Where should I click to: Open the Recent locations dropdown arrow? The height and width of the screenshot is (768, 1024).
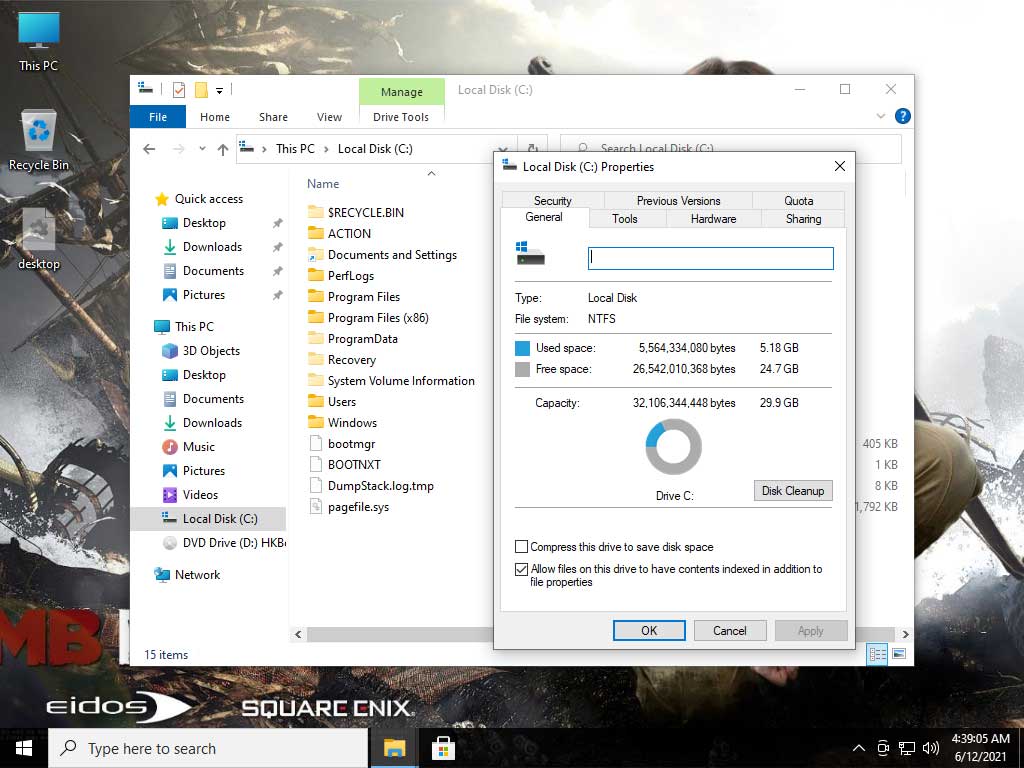point(202,149)
